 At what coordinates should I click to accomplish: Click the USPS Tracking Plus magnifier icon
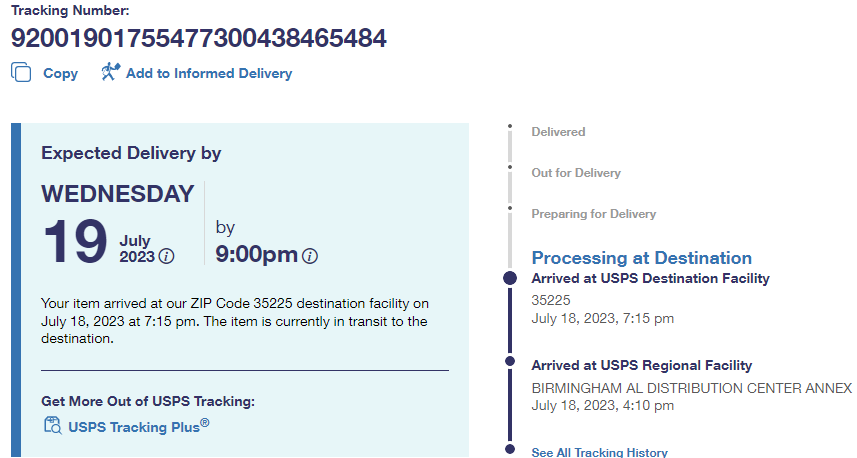[52, 426]
